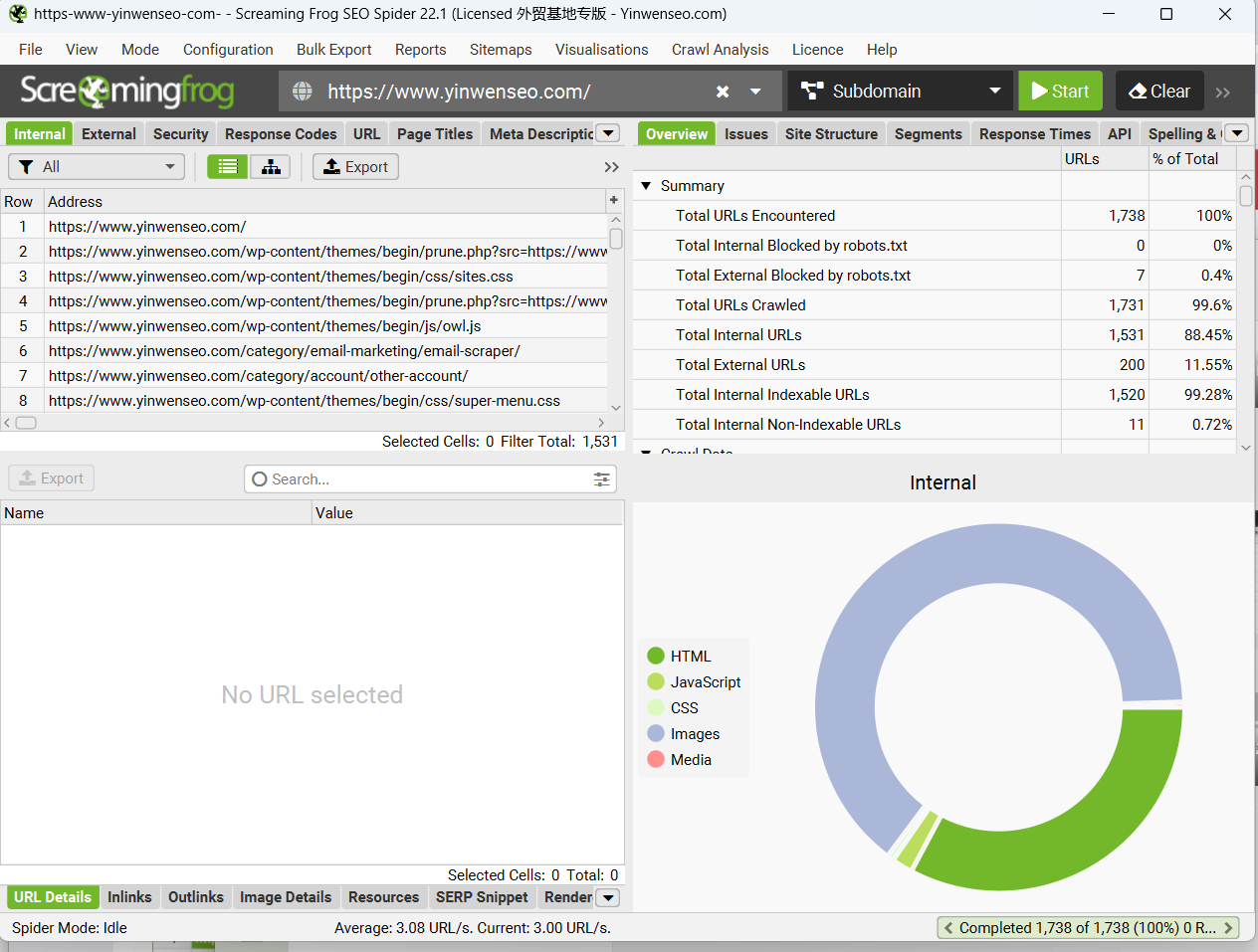Collapse the Summary section
This screenshot has height=952, width=1258.
pos(646,186)
